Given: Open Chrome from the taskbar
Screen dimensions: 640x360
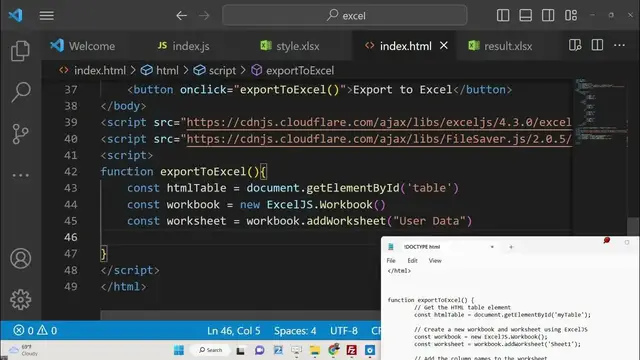Looking at the screenshot, I should pyautogui.click(x=333, y=350).
